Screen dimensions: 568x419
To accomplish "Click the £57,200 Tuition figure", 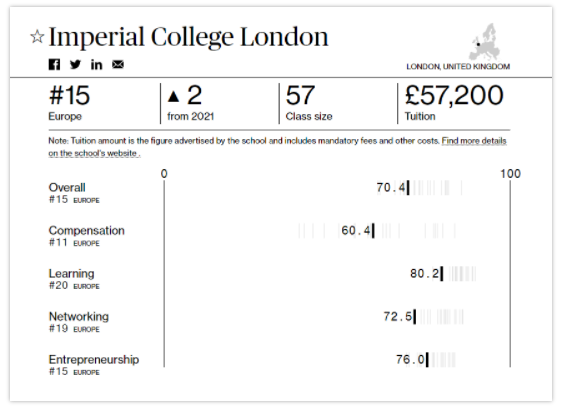I will click(x=454, y=102).
